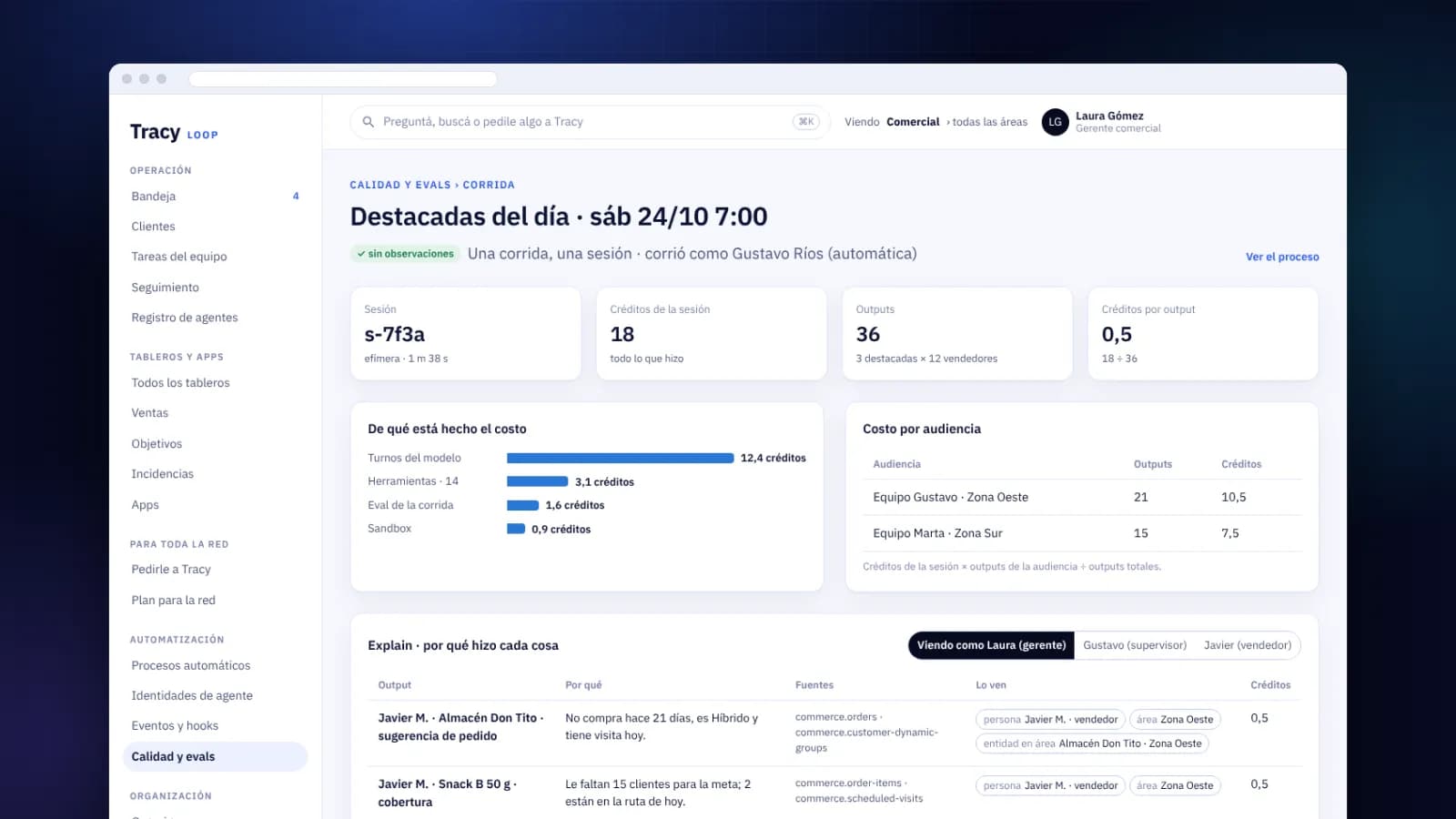Click the ⌘K shortcut badge

point(806,122)
